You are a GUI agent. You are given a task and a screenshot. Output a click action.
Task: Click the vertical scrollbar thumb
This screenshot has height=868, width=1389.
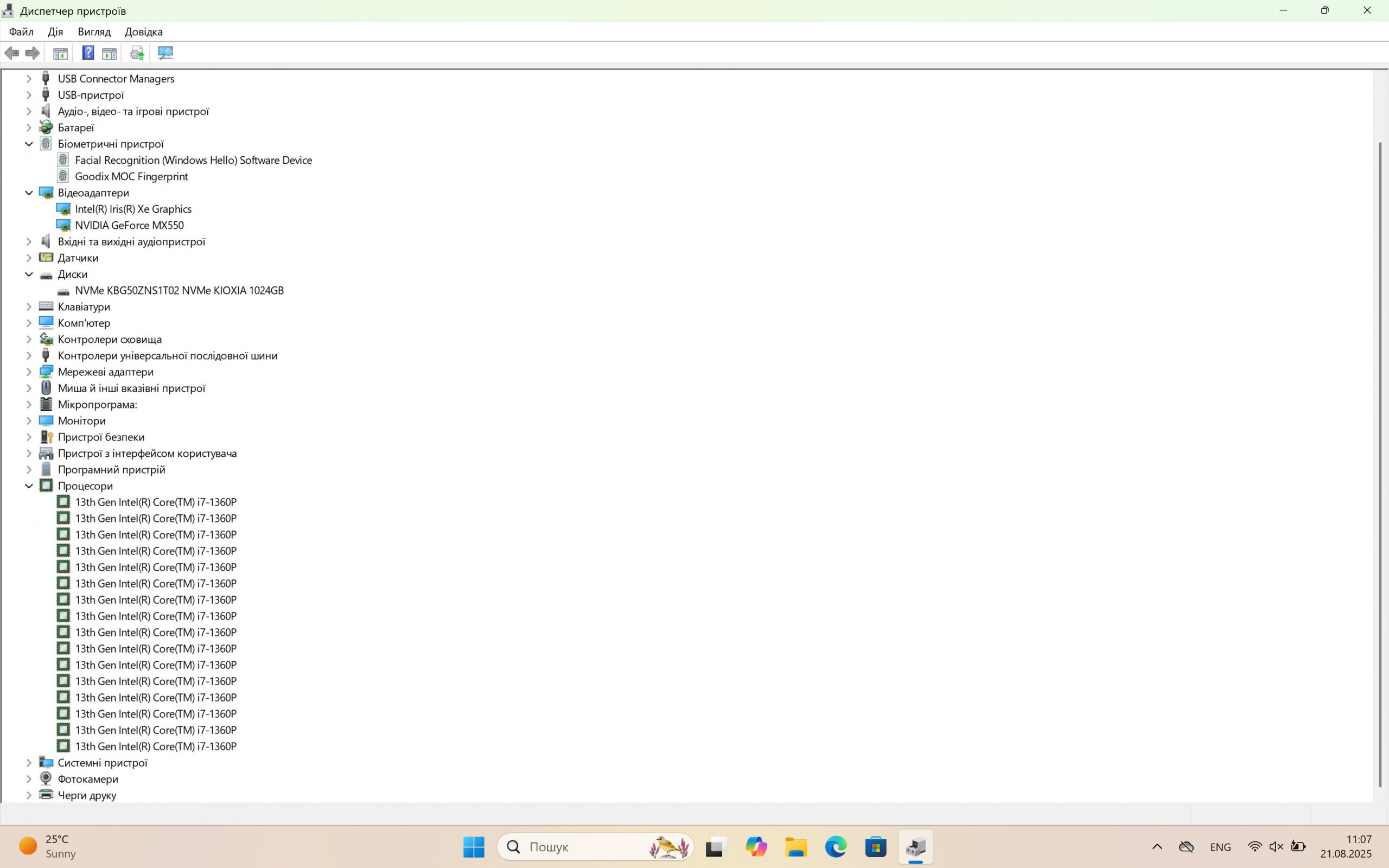[x=1380, y=464]
